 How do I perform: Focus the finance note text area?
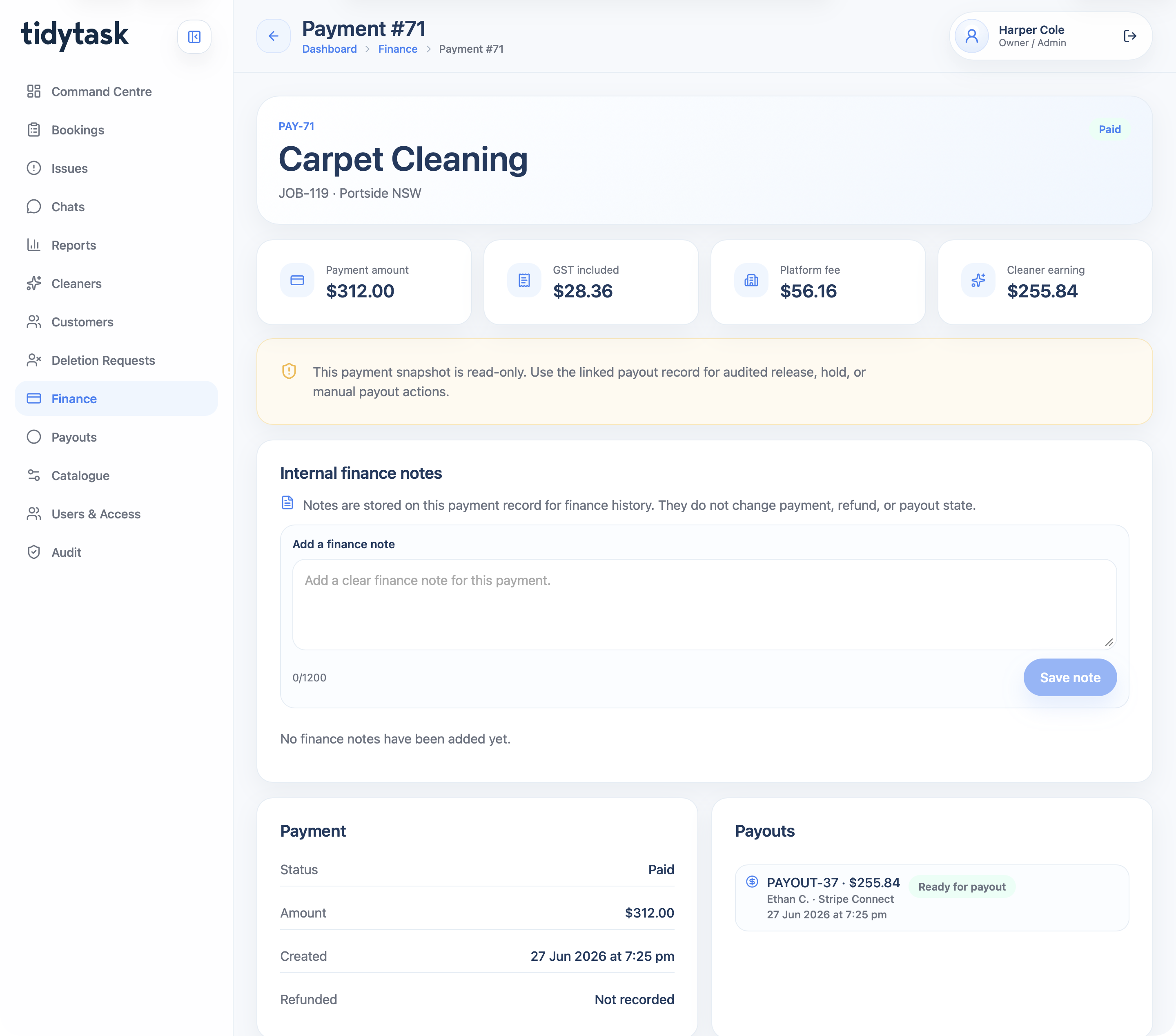coord(704,604)
